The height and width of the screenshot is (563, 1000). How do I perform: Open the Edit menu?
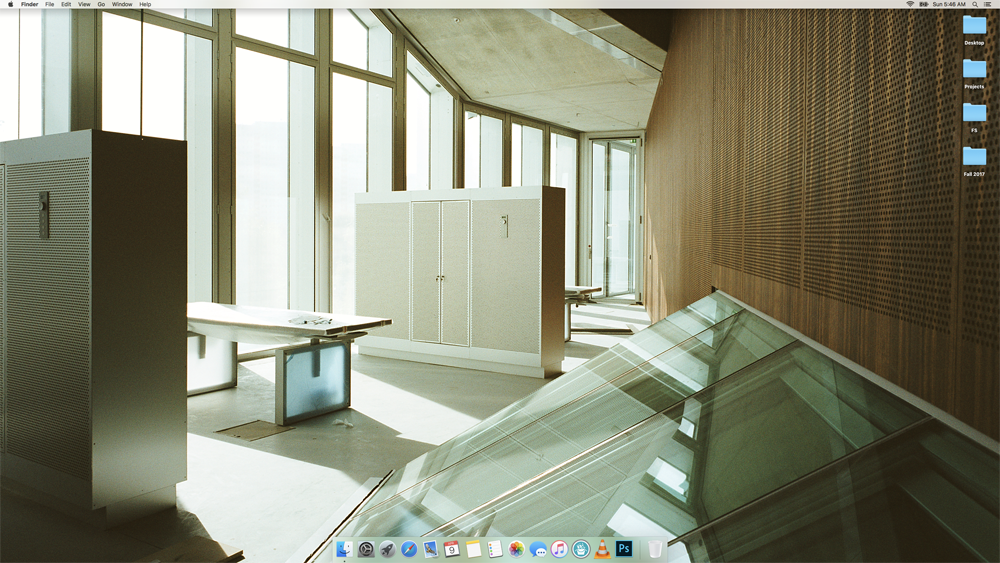tap(66, 4)
